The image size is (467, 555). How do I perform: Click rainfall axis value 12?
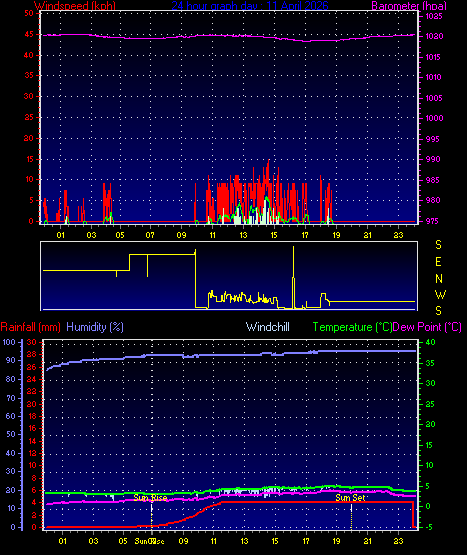32,453
